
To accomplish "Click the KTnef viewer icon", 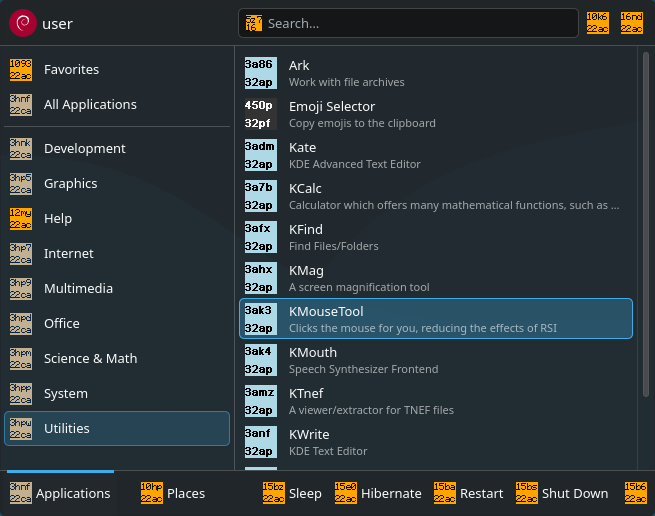I will pyautogui.click(x=261, y=401).
